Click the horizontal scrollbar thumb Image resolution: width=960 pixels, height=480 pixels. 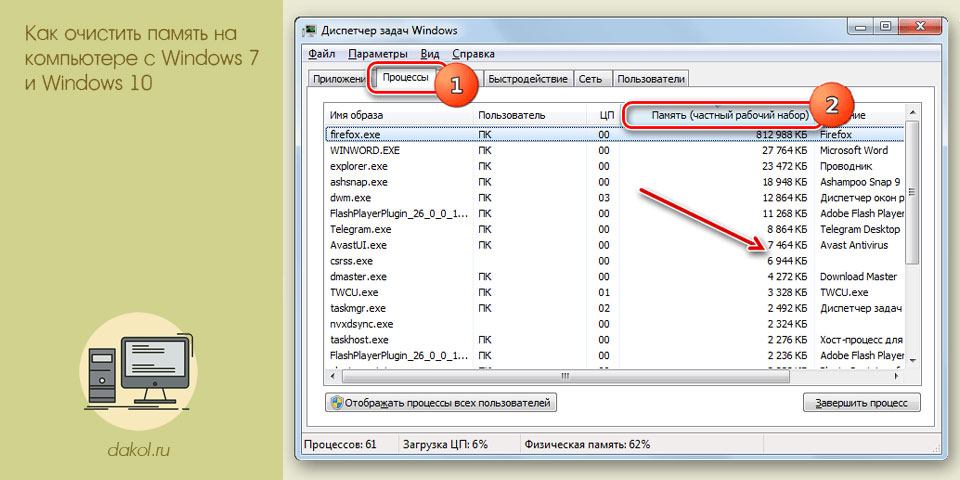click(564, 375)
